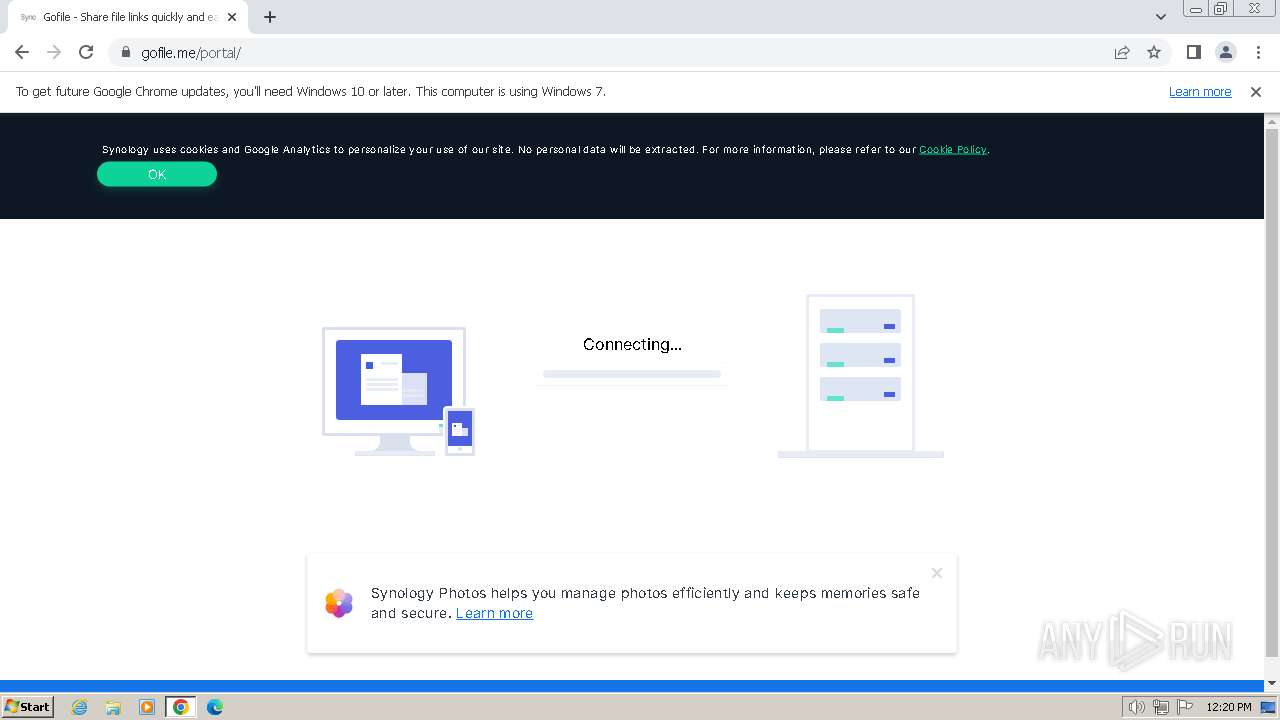Click the page vertical scrollbar
Image resolution: width=1280 pixels, height=720 pixels.
pos(1272,392)
